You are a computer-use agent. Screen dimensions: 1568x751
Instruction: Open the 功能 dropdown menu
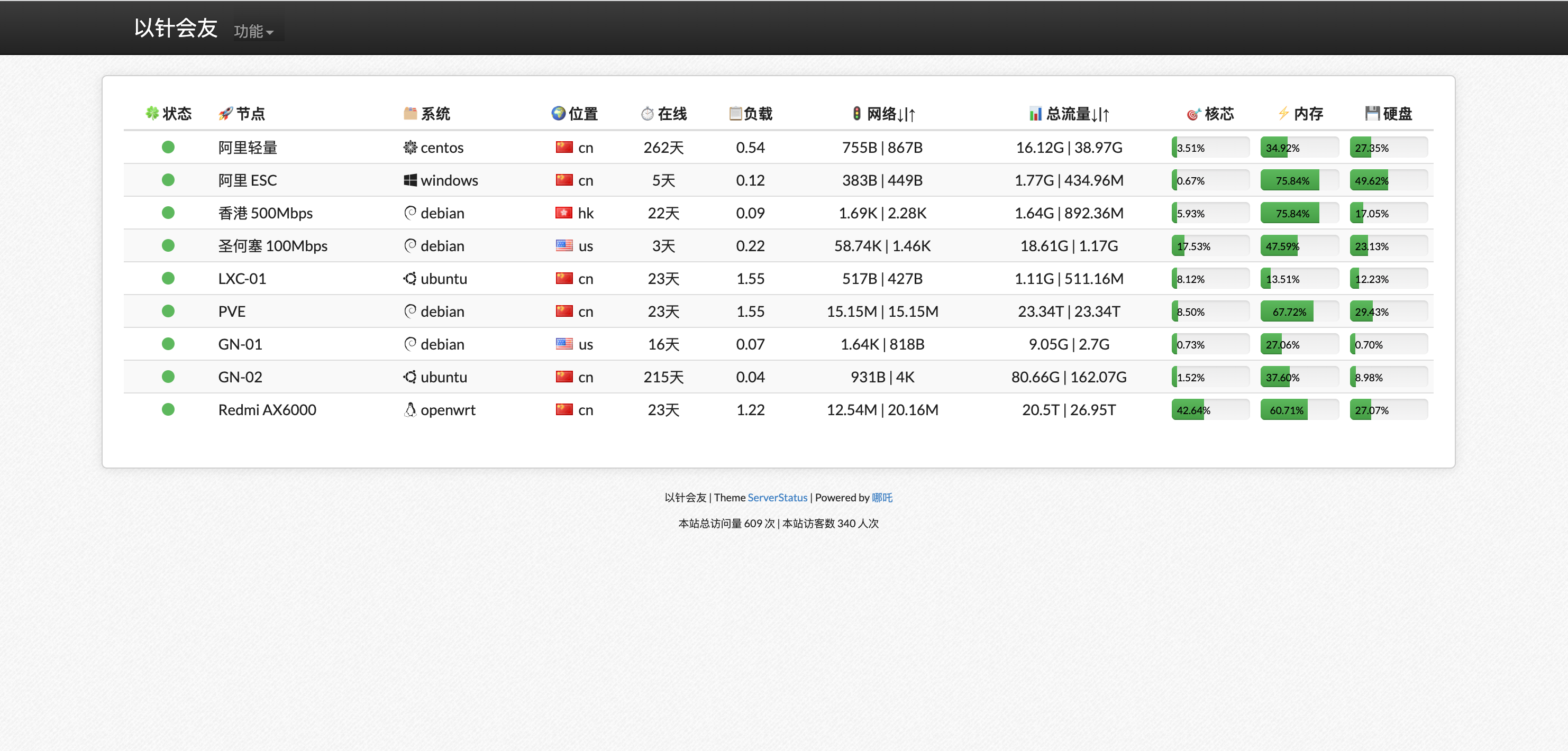pyautogui.click(x=253, y=31)
